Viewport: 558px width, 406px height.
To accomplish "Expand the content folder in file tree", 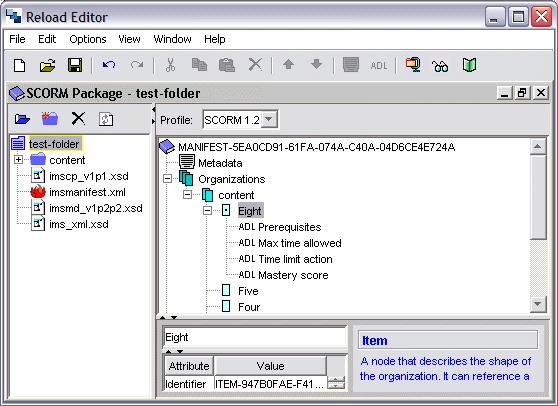I will pos(19,159).
